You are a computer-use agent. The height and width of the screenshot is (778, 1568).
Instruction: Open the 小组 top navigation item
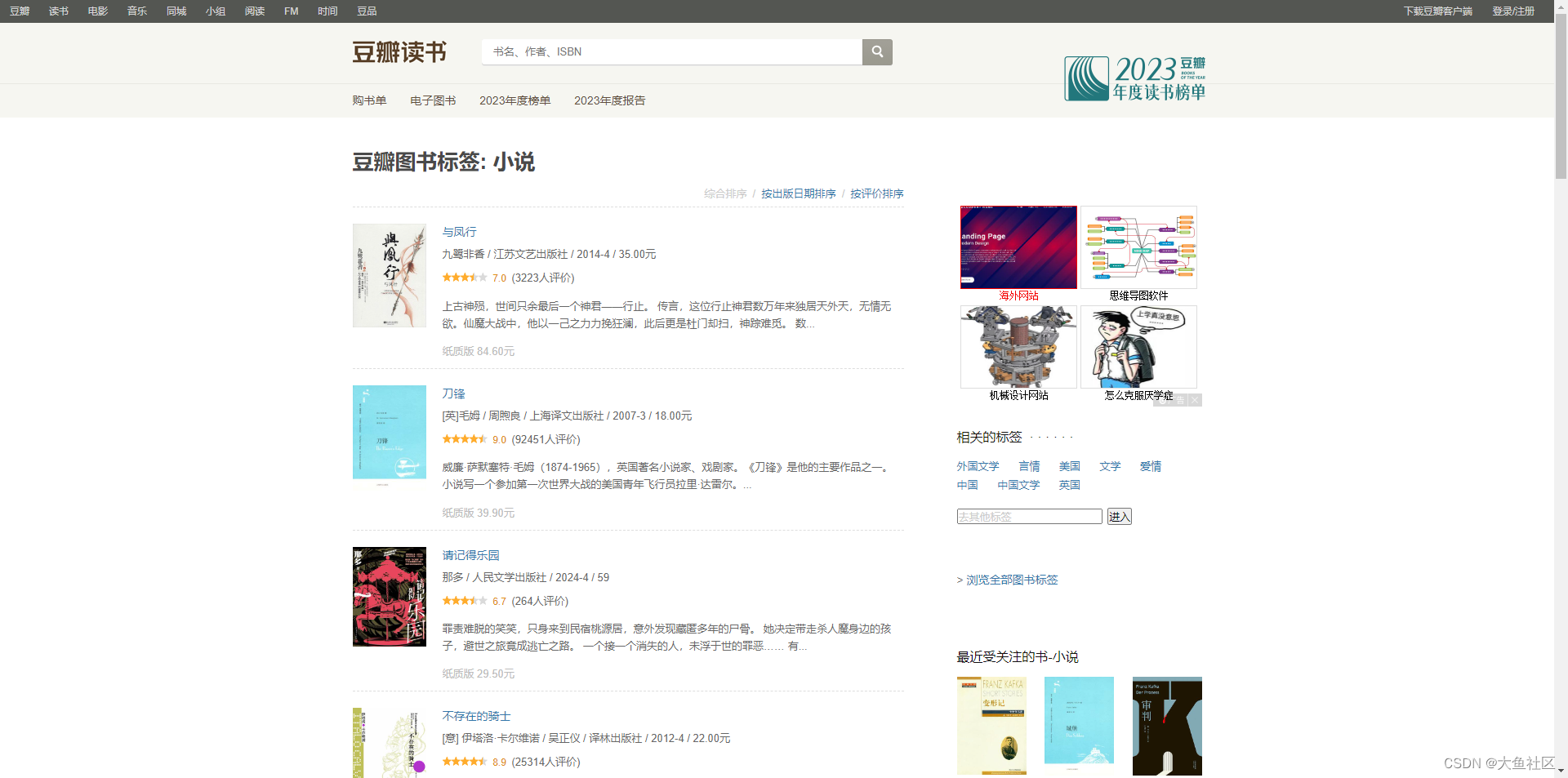click(216, 11)
